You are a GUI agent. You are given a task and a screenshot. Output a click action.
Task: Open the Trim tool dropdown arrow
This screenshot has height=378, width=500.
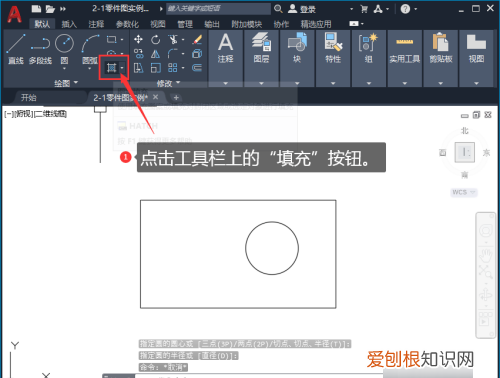[x=183, y=40]
